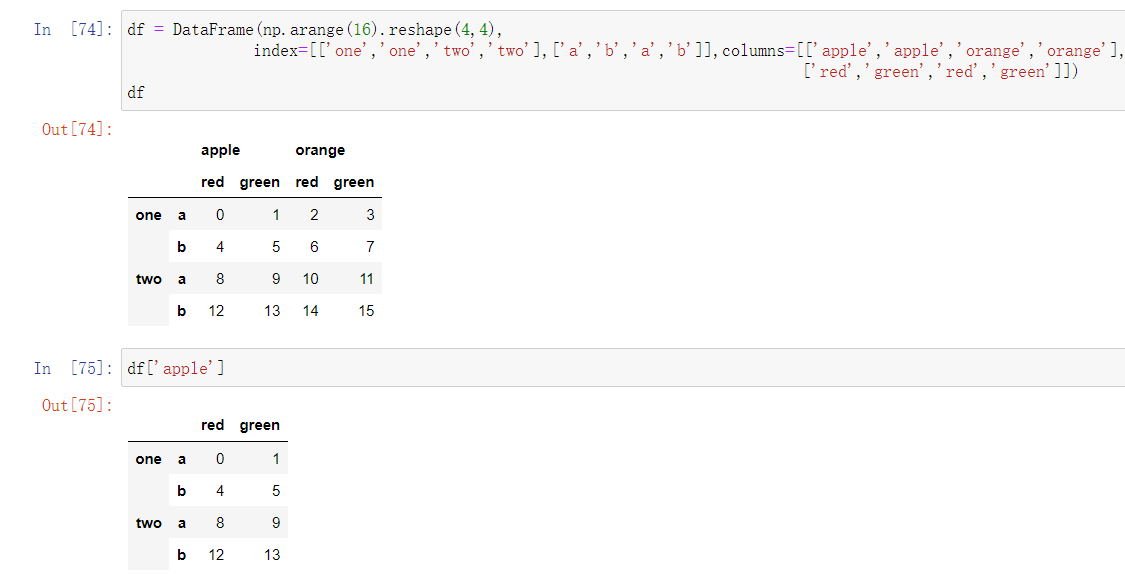
Task: Click the 'orange' column header in Out[74]
Action: coord(320,150)
